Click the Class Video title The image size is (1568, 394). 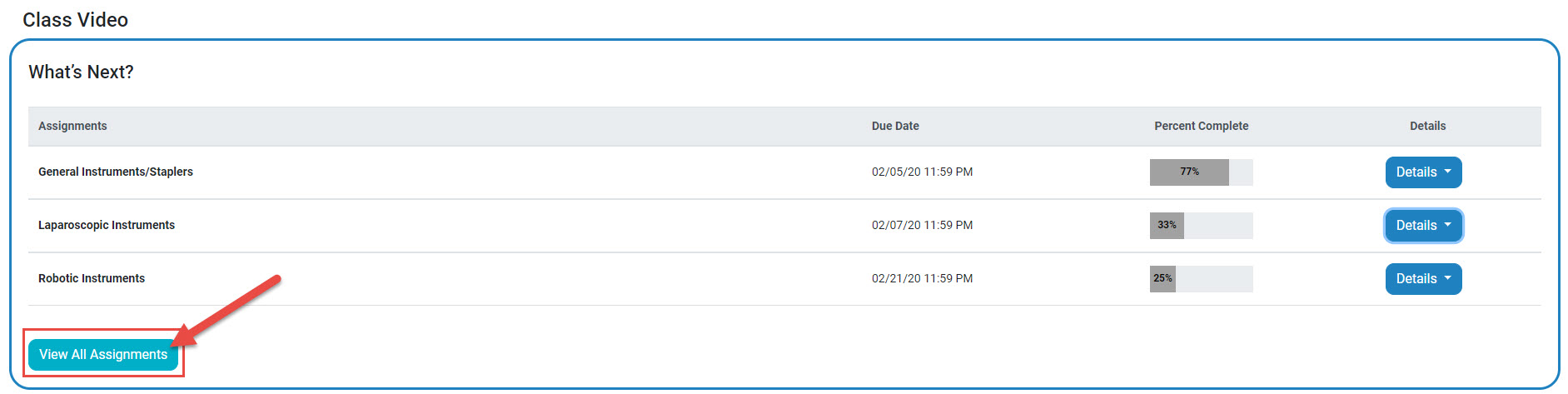coord(75,20)
